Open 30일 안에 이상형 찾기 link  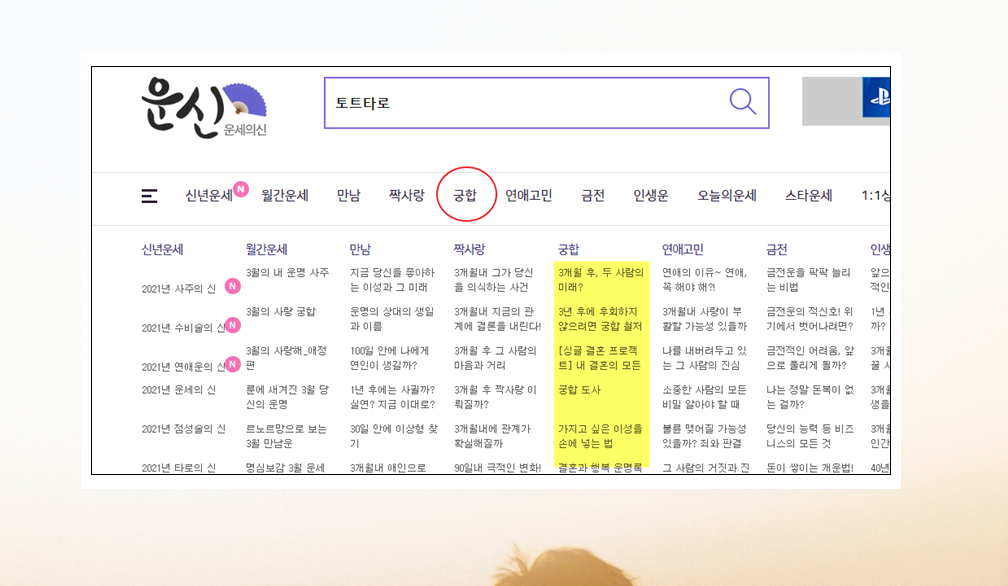click(x=393, y=436)
